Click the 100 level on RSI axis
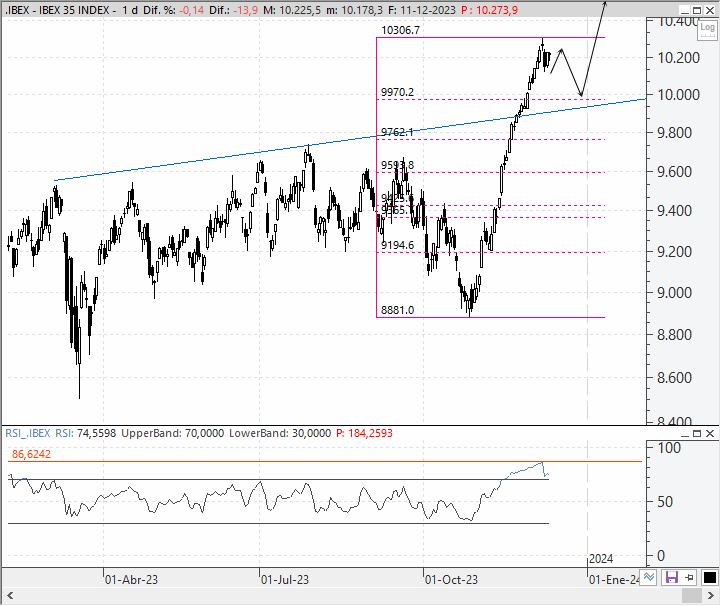Image resolution: width=721 pixels, height=606 pixels. (669, 448)
